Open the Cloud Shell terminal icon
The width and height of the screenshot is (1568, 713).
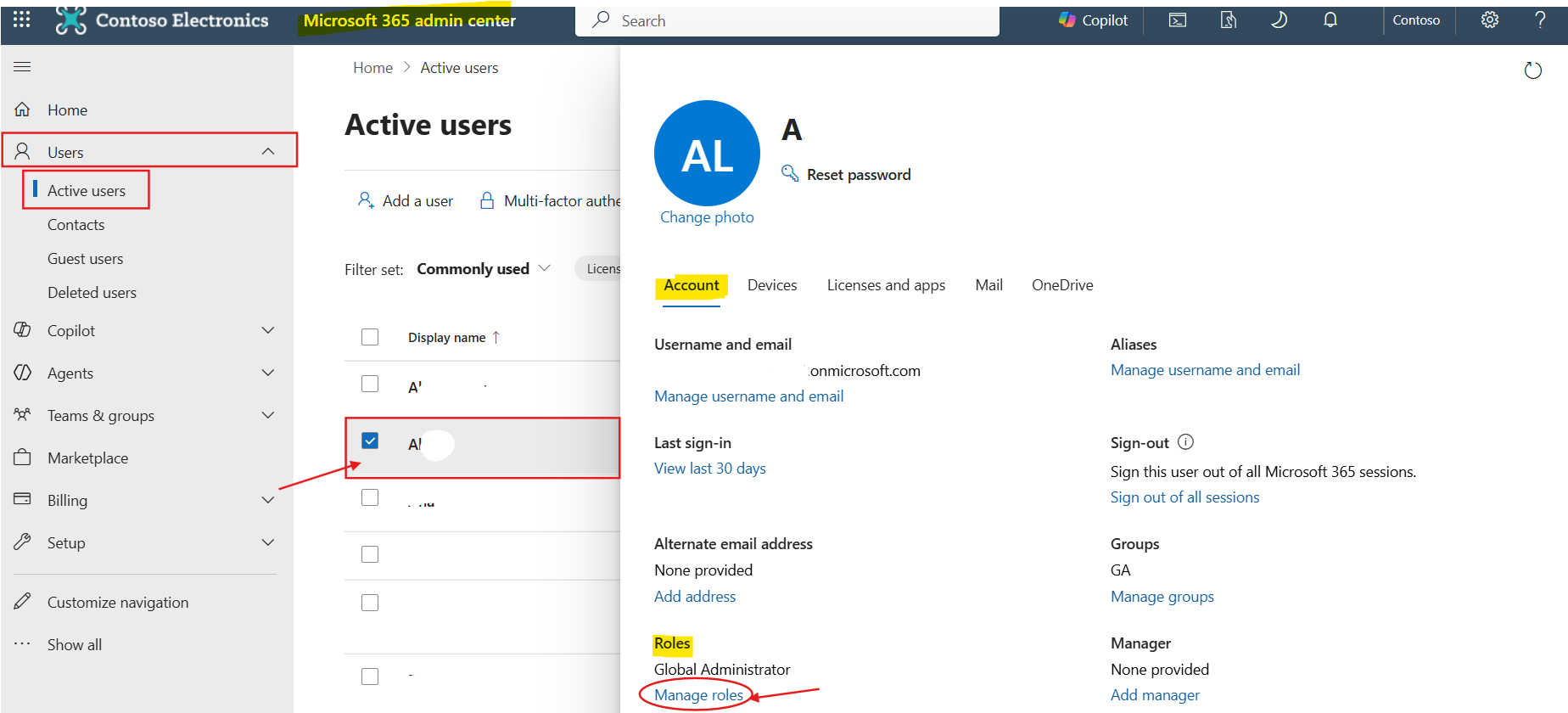1178,20
